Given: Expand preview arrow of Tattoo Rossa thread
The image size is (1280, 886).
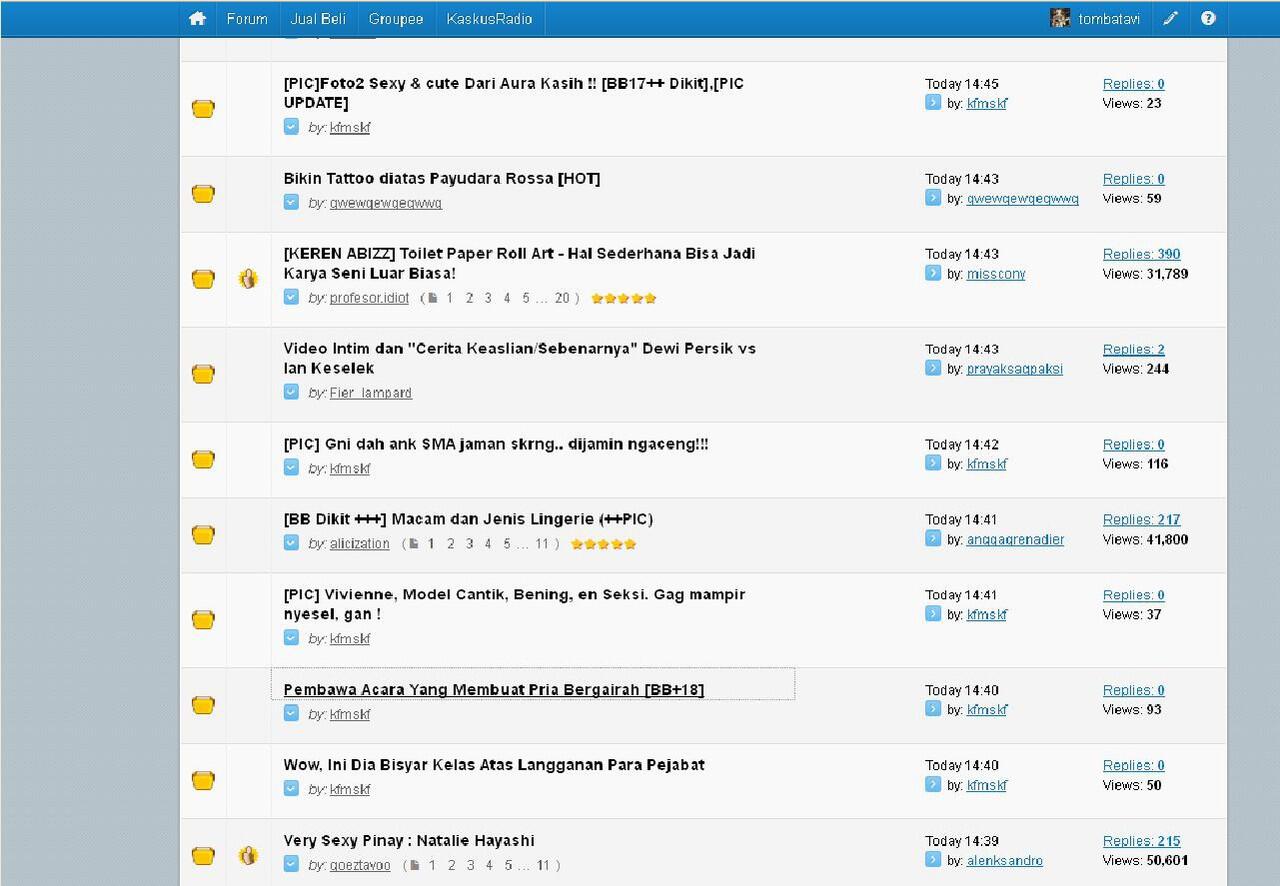Looking at the screenshot, I should (291, 202).
